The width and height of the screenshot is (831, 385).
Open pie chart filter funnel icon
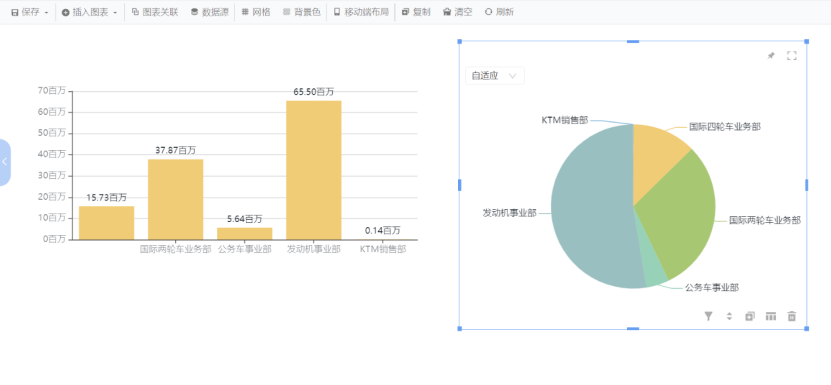(x=708, y=316)
